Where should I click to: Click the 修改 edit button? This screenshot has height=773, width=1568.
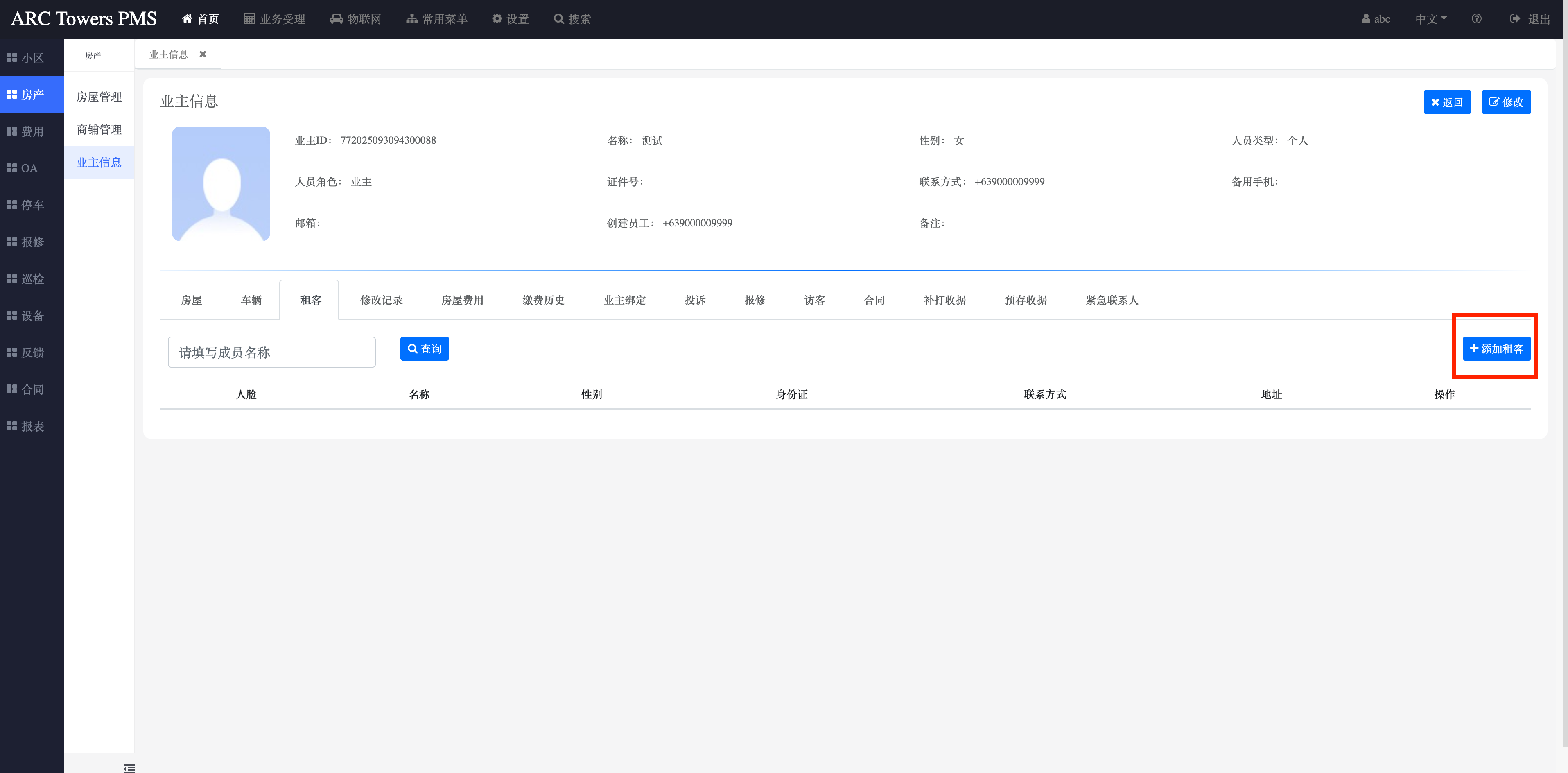[1506, 102]
